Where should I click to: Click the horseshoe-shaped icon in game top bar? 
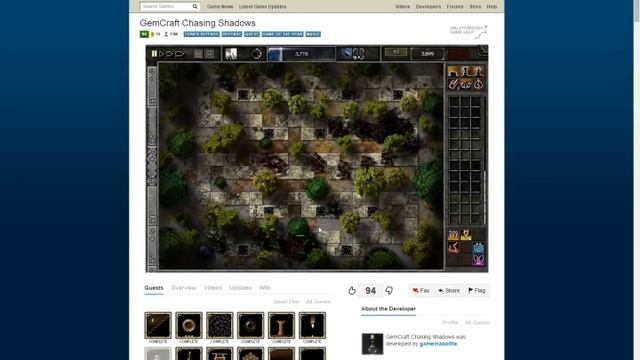click(x=358, y=53)
